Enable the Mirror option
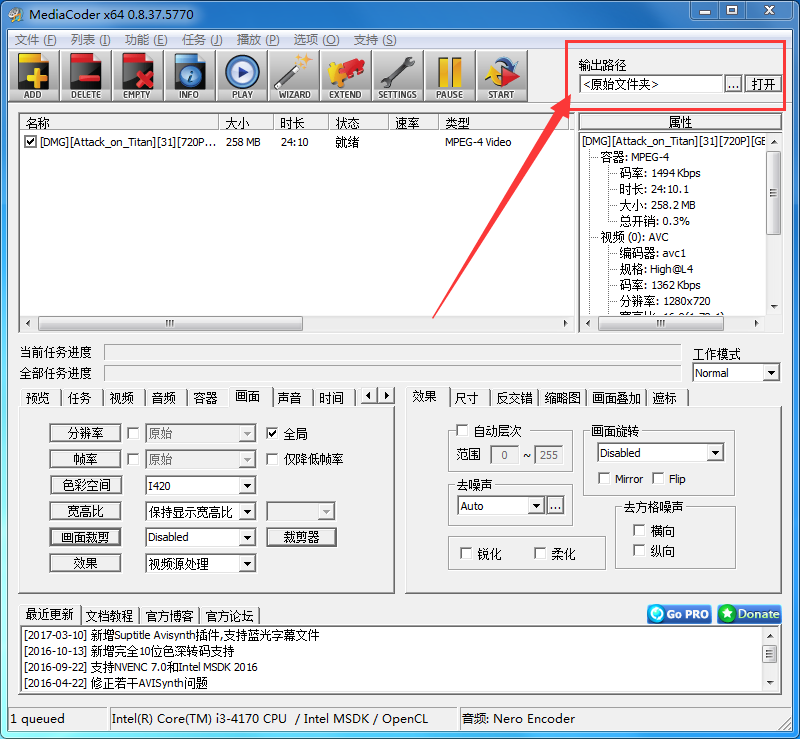This screenshot has width=800, height=739. [603, 479]
